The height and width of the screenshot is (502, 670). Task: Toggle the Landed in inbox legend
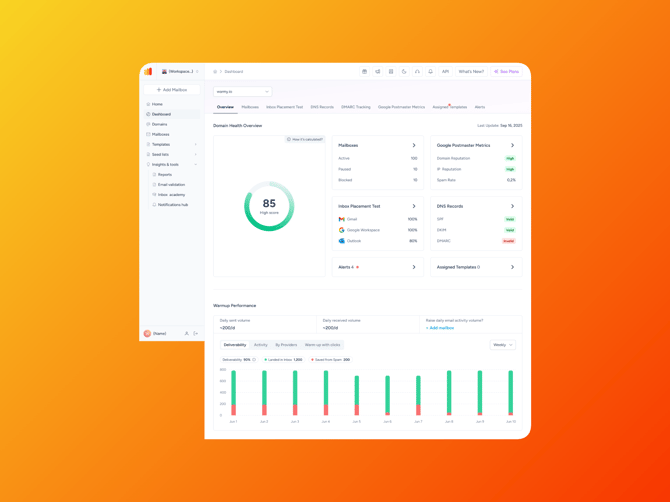click(x=283, y=360)
